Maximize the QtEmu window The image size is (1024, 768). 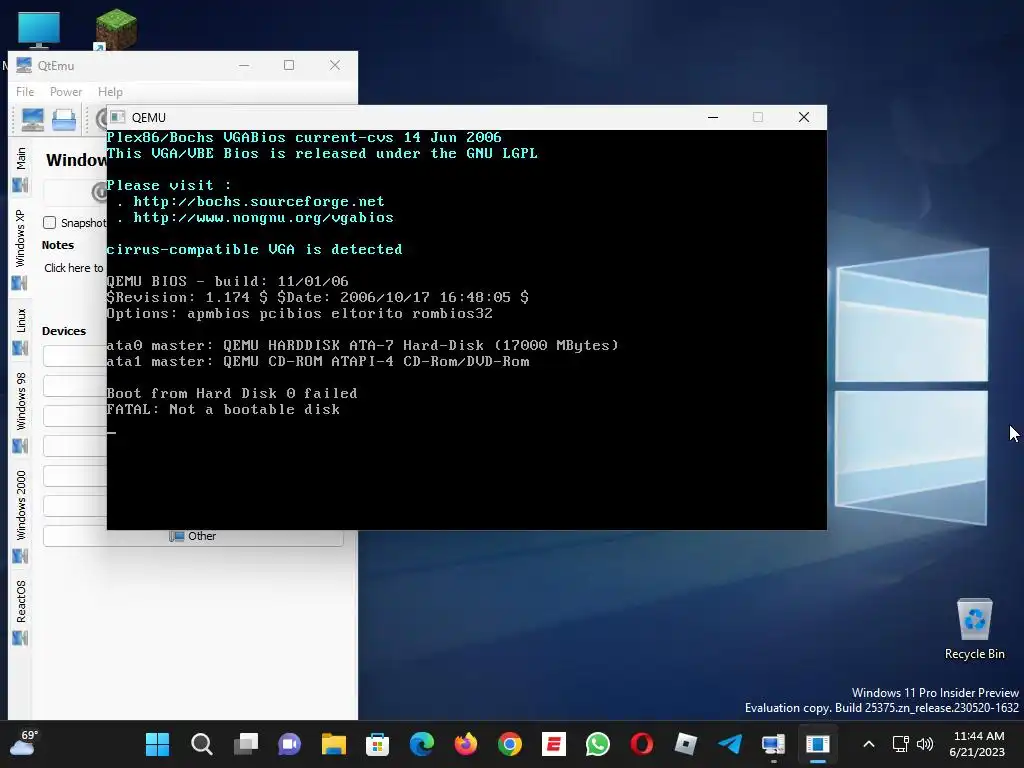[289, 65]
